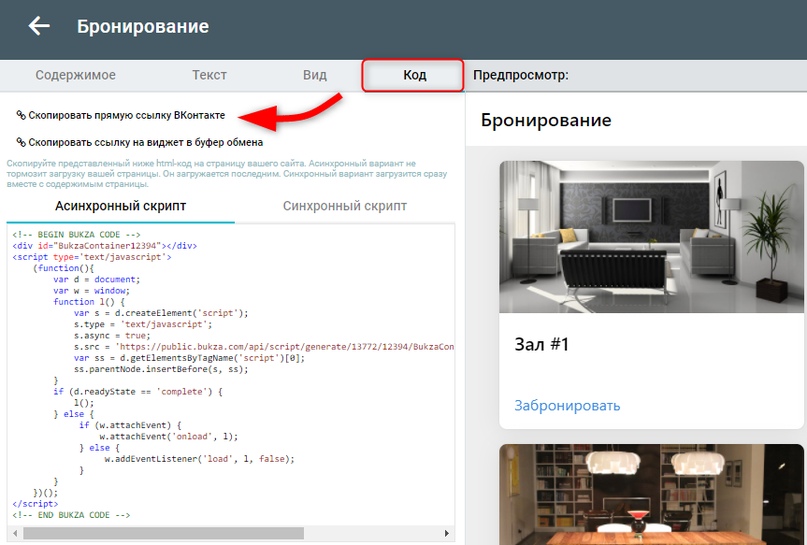The image size is (807, 545).
Task: Click the right arrow of code scrollbar
Action: tap(446, 533)
